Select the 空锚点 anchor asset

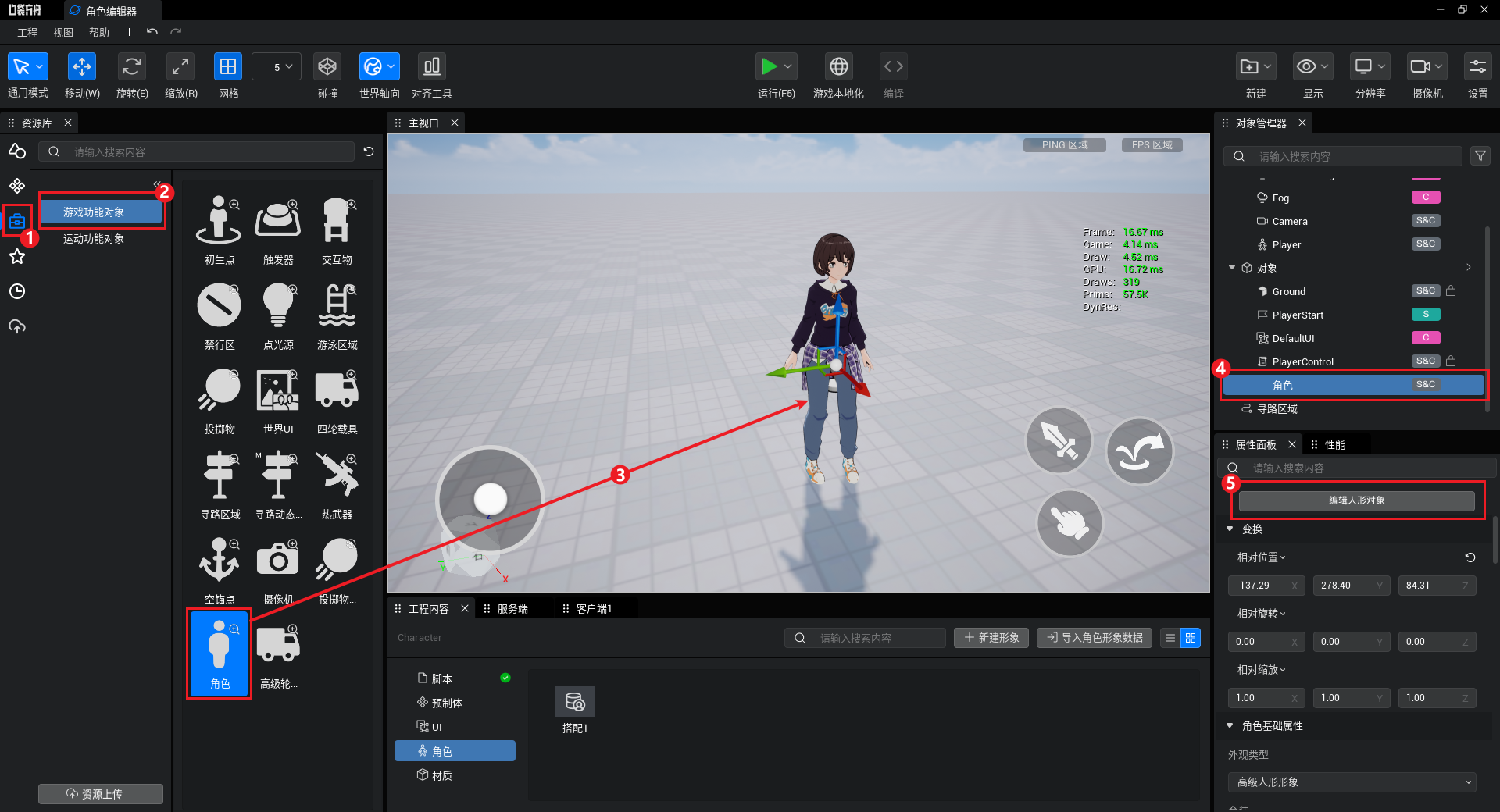click(220, 570)
